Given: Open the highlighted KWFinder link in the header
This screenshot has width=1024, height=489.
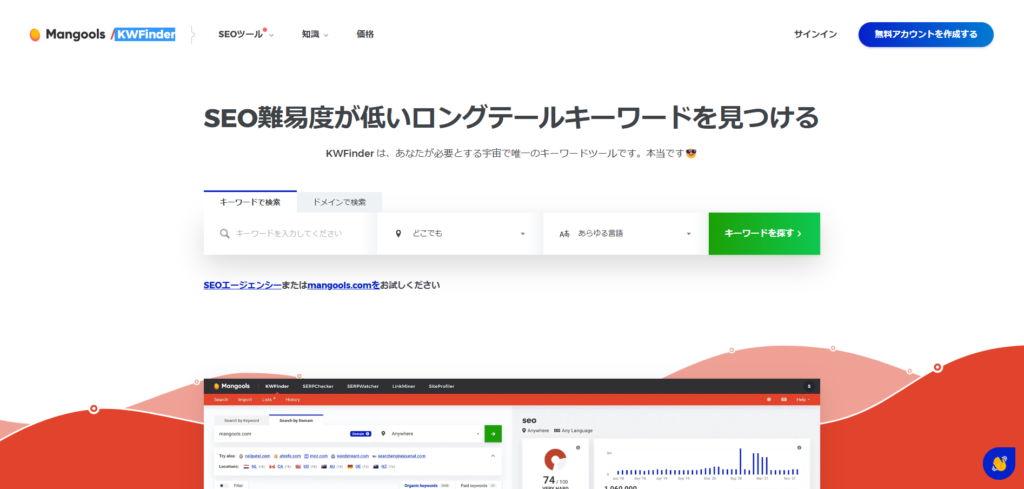Looking at the screenshot, I should click(145, 35).
